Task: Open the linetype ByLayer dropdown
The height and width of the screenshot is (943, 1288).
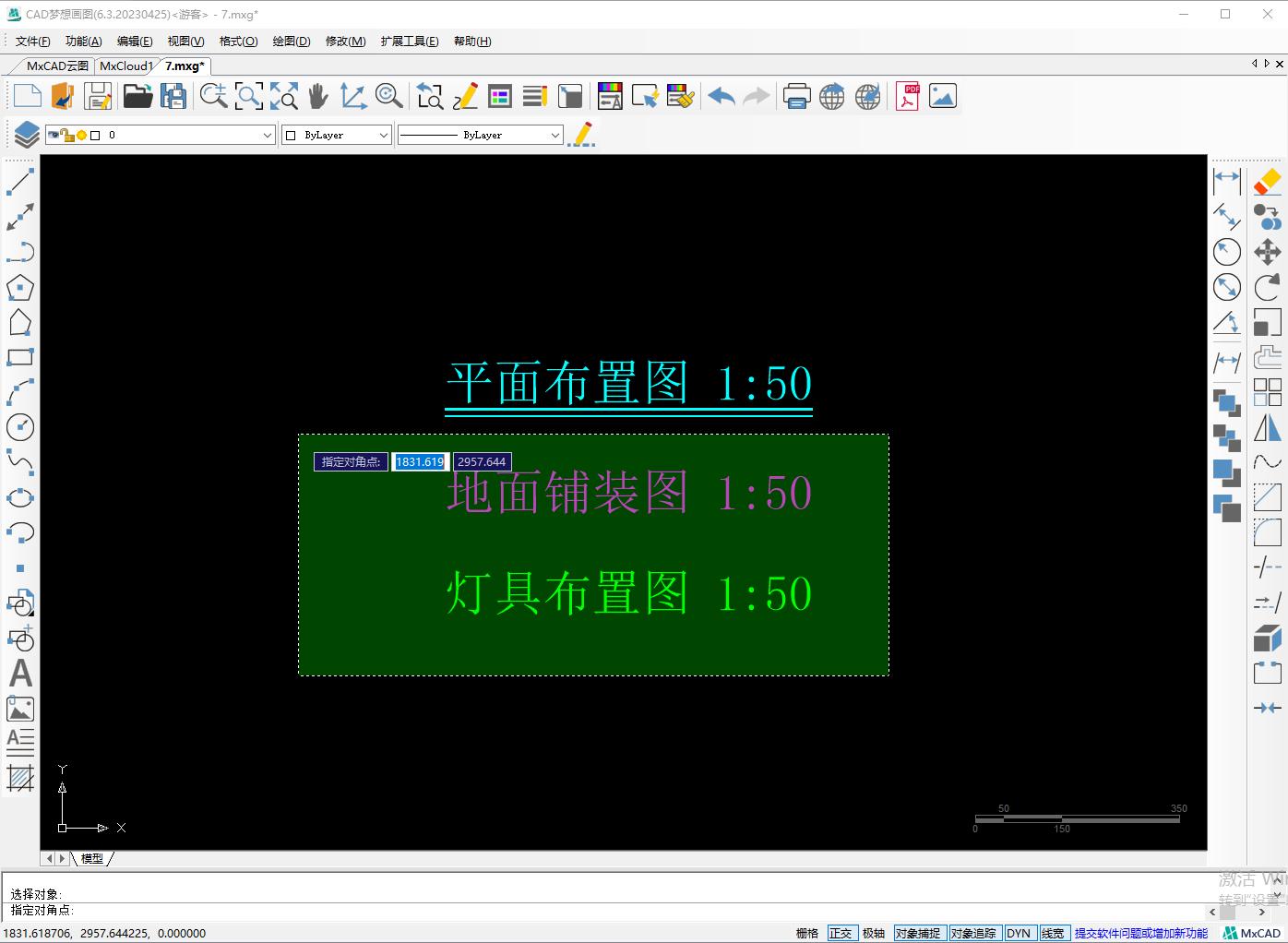Action: [x=556, y=134]
